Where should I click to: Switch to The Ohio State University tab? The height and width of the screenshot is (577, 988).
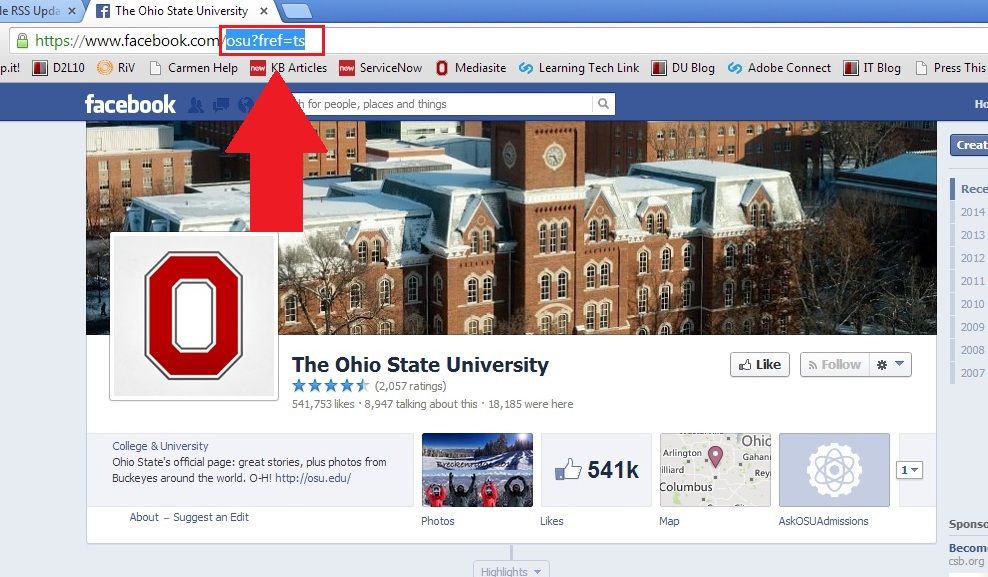tap(180, 11)
